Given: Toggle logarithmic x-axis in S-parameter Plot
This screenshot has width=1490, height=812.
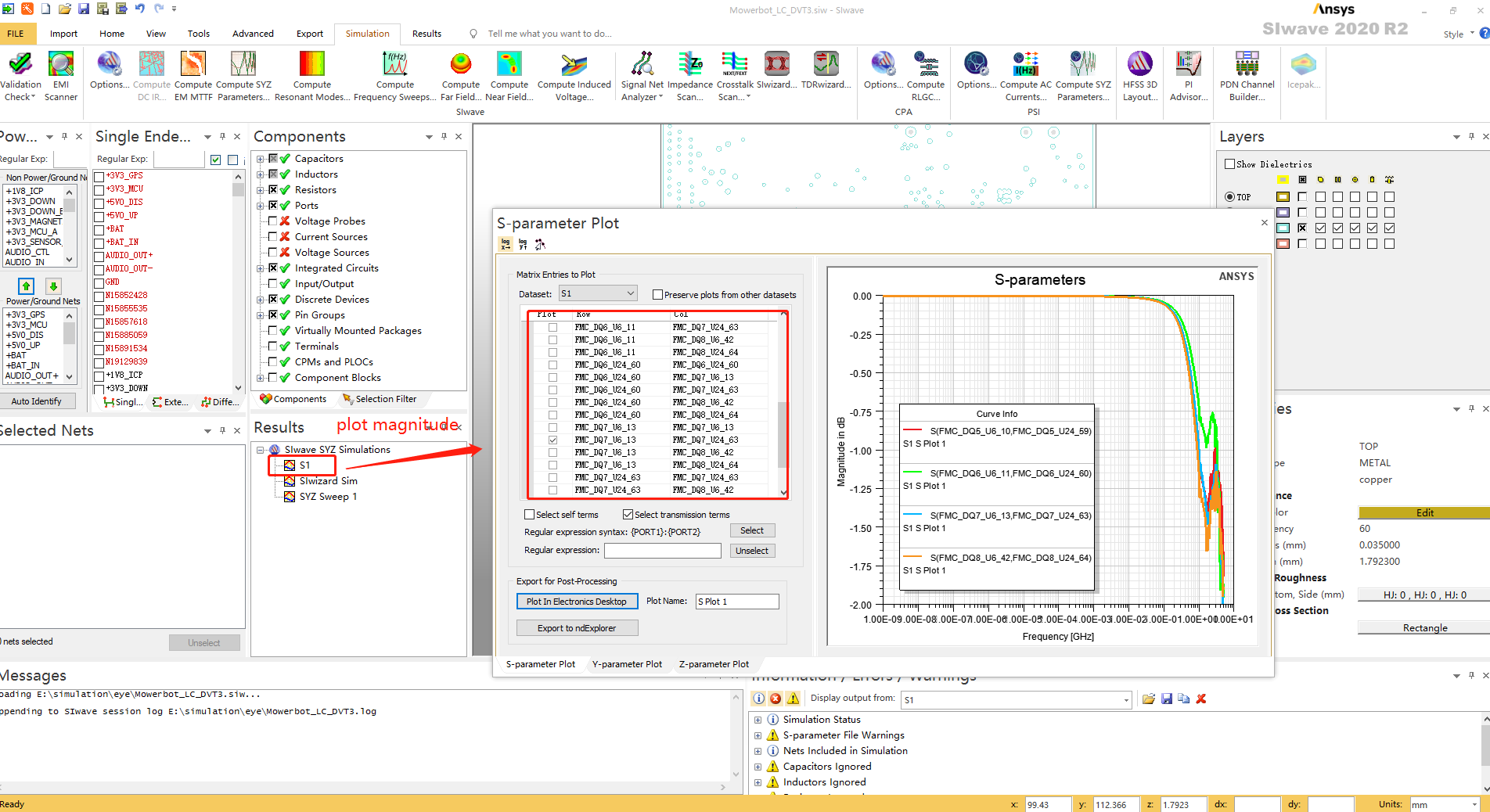Looking at the screenshot, I should [505, 244].
